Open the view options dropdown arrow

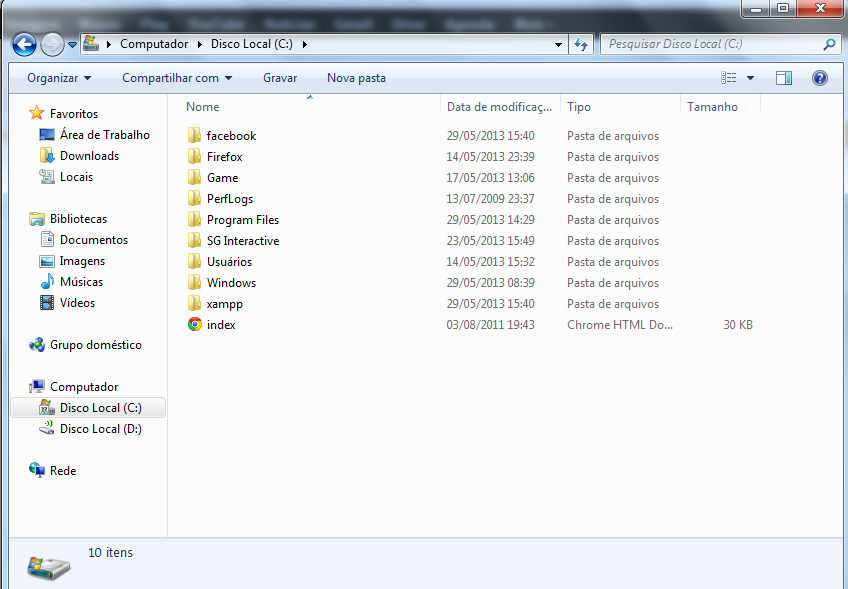pos(750,78)
